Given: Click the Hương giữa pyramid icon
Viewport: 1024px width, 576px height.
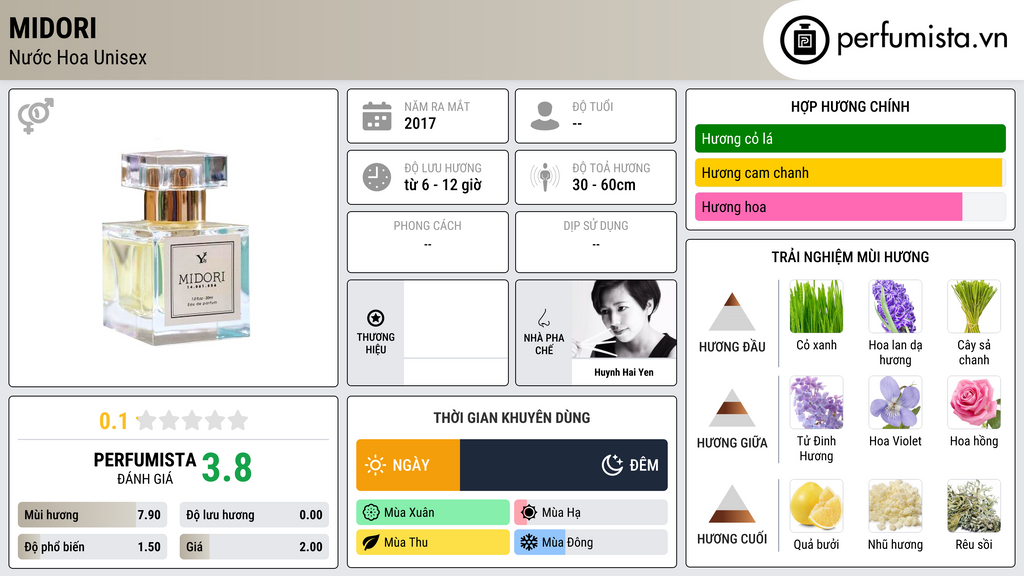Looking at the screenshot, I should click(732, 408).
